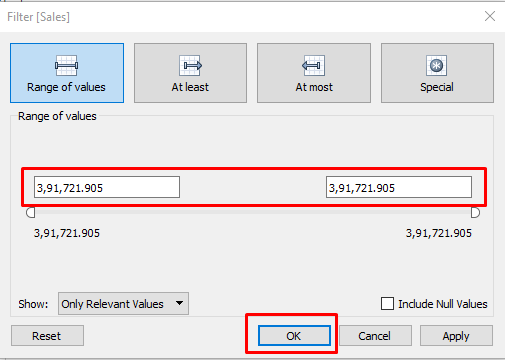The height and width of the screenshot is (360, 505).
Task: Apply the filter settings
Action: point(456,336)
